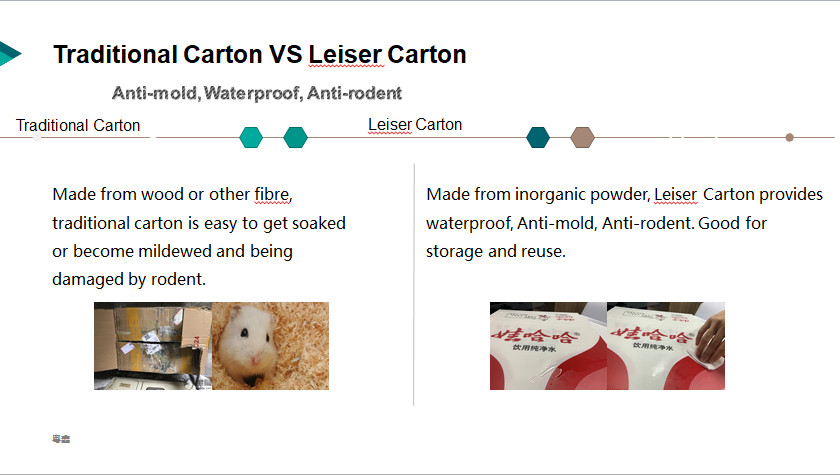Select the first light teal hexagon

[251, 138]
